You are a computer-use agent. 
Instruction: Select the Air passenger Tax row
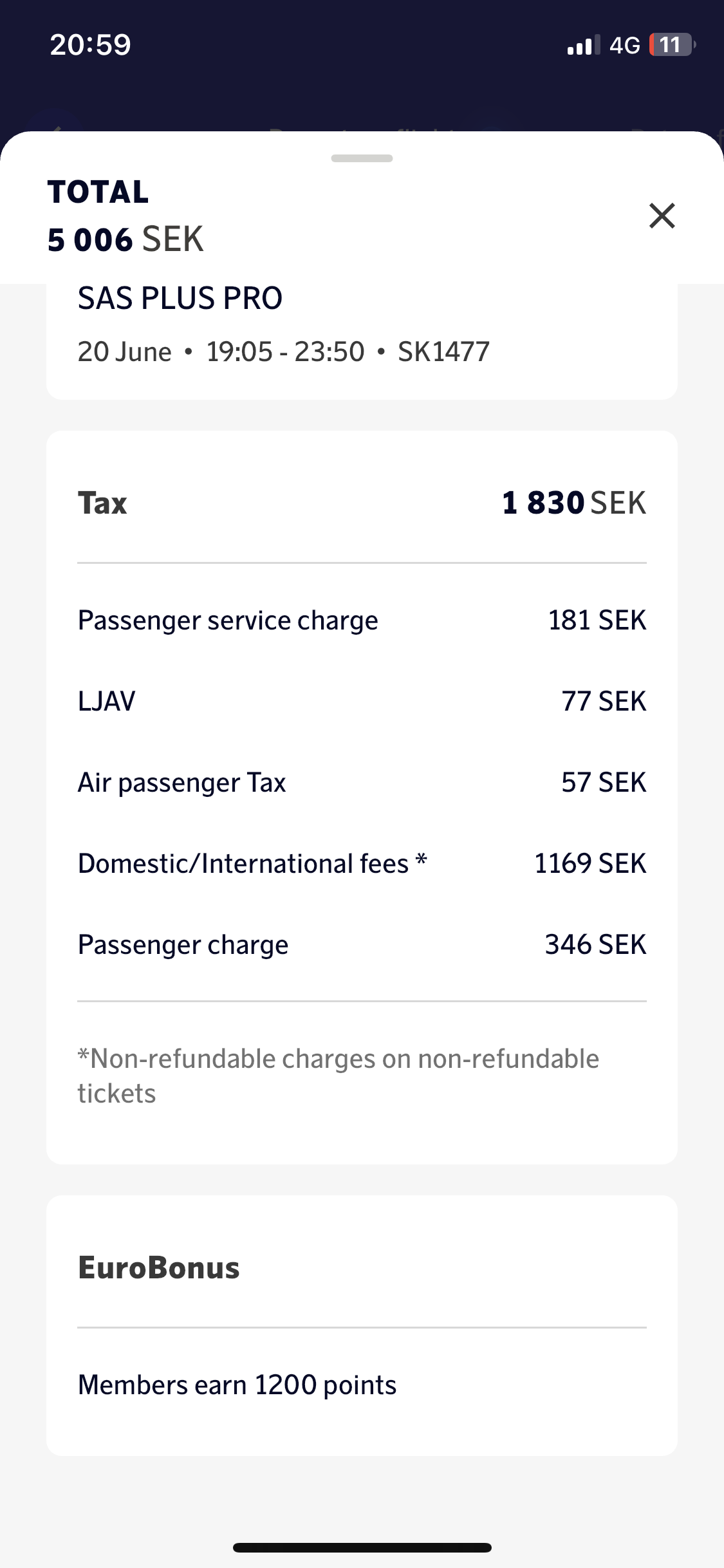click(x=362, y=783)
